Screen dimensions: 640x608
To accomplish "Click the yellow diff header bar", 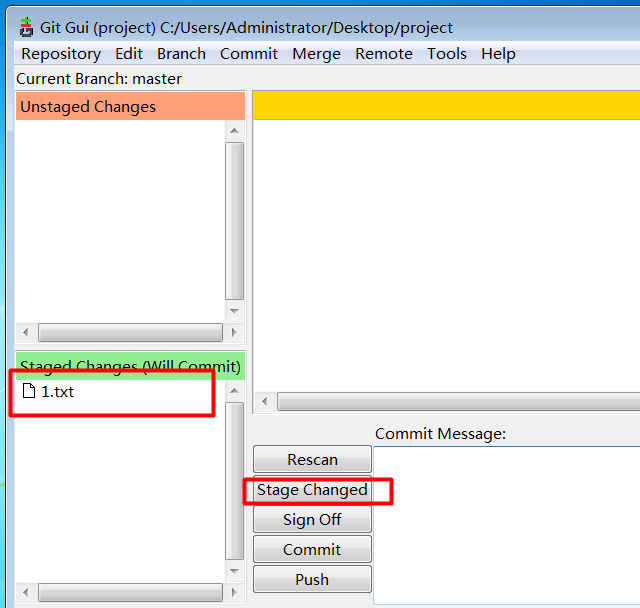I will click(x=447, y=105).
